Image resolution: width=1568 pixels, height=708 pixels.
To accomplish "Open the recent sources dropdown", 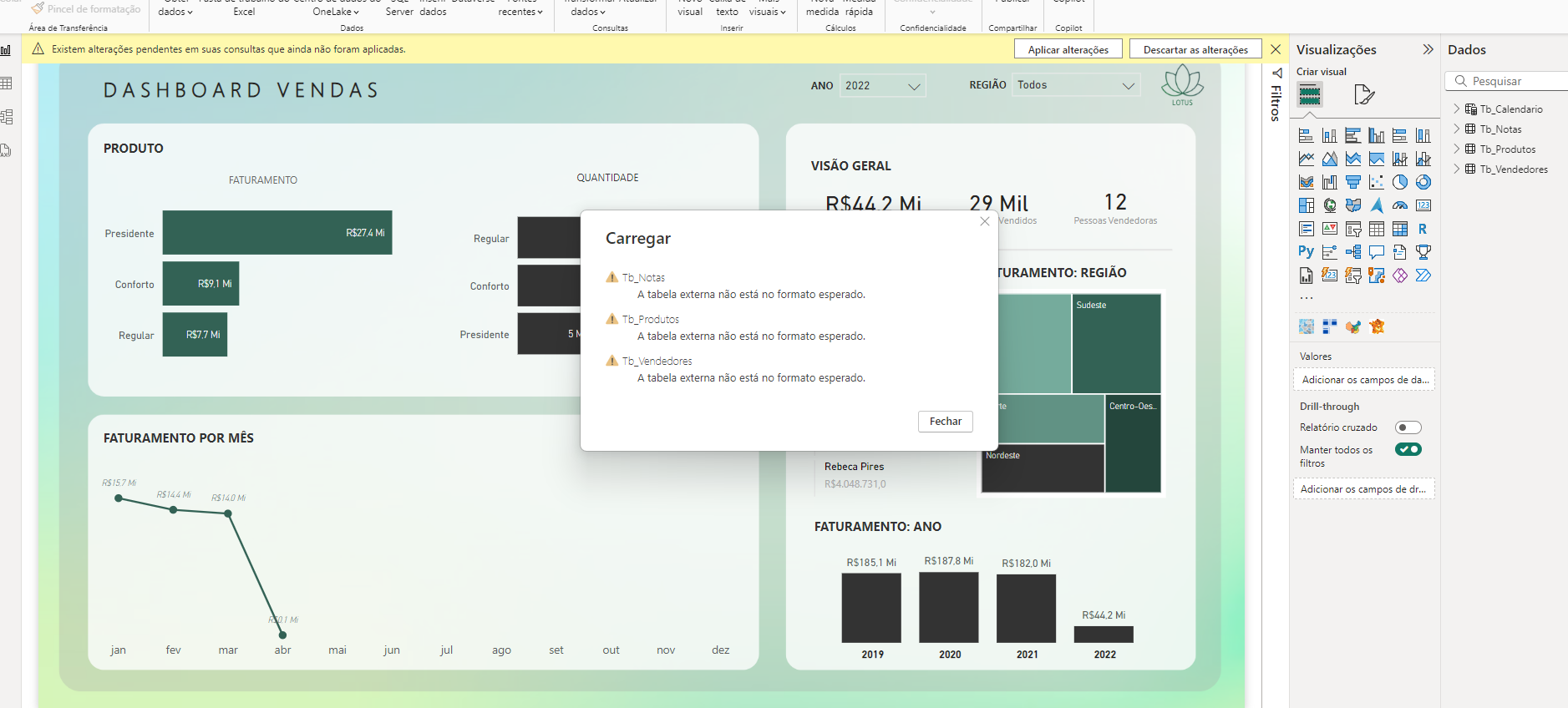I will point(520,12).
